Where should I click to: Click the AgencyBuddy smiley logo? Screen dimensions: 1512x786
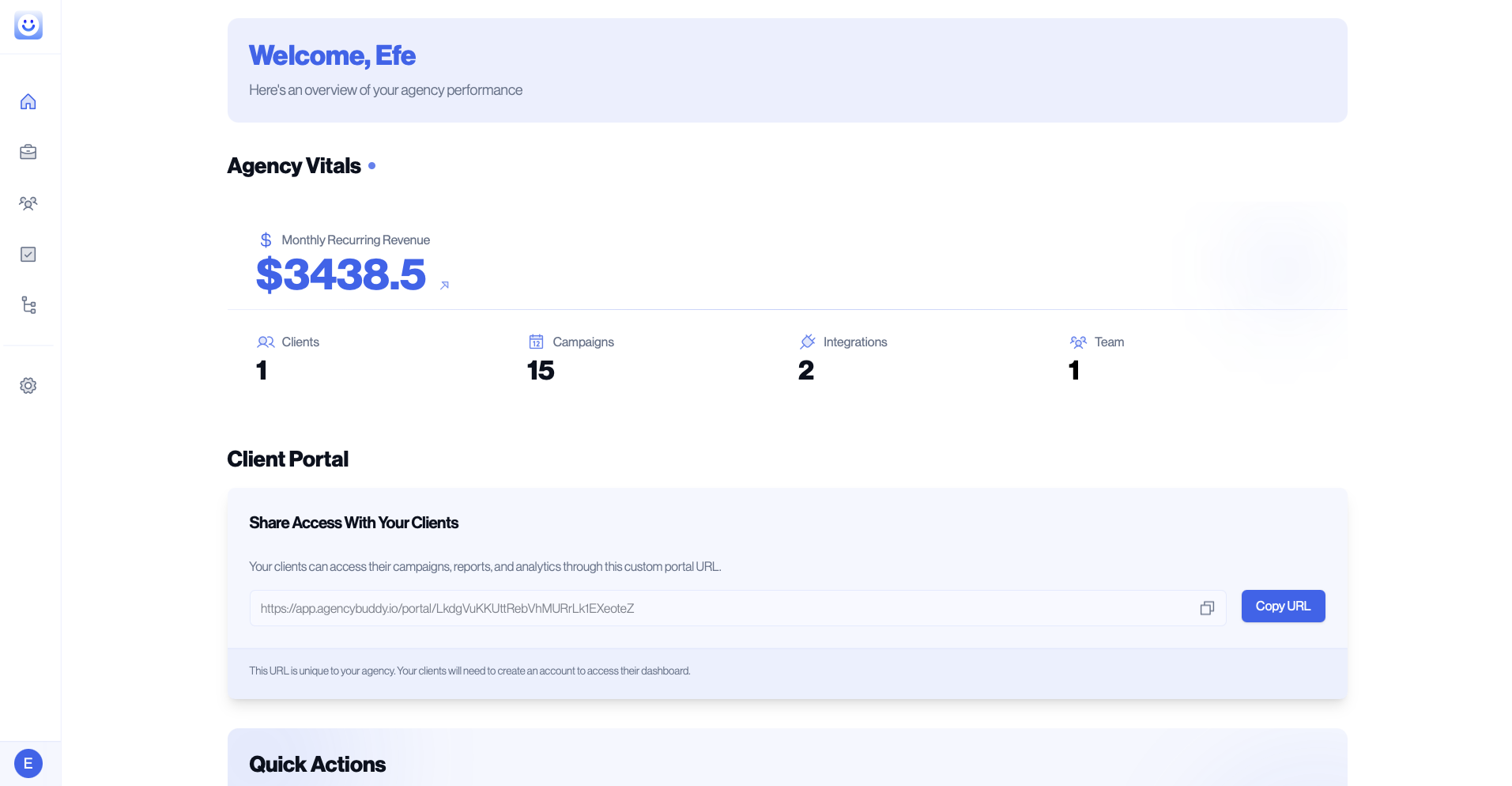click(28, 25)
